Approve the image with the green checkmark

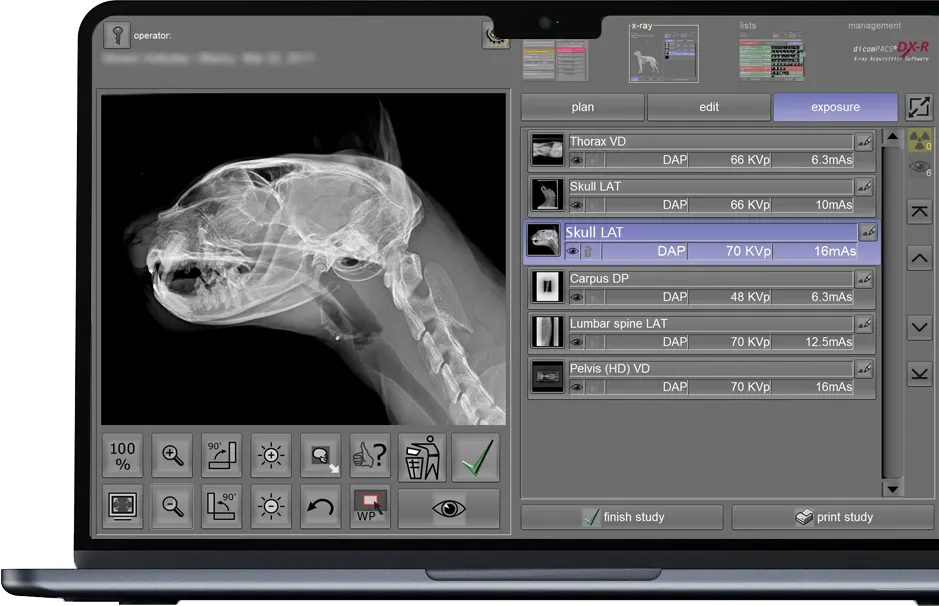click(x=474, y=456)
